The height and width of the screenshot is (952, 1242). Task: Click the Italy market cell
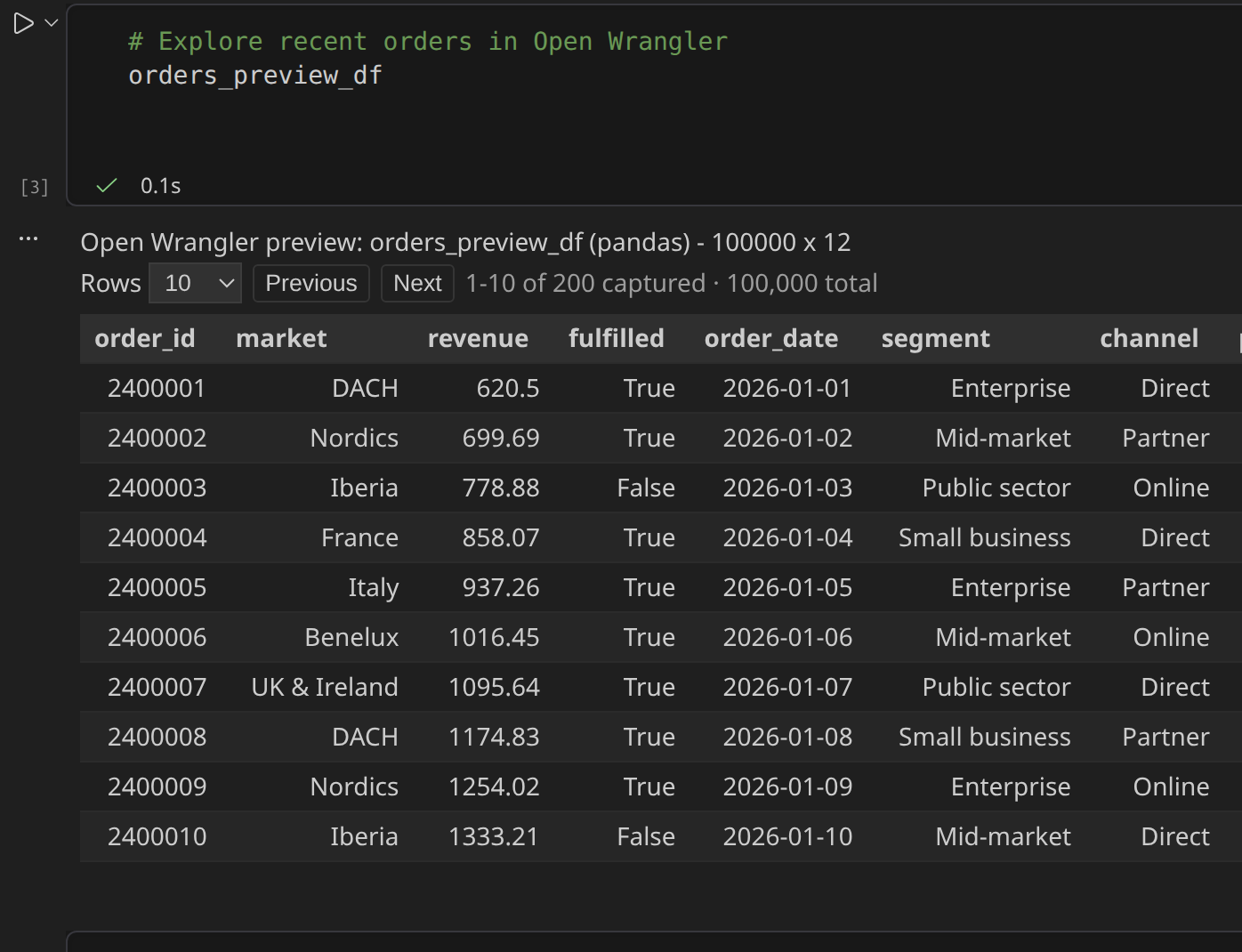tap(373, 588)
